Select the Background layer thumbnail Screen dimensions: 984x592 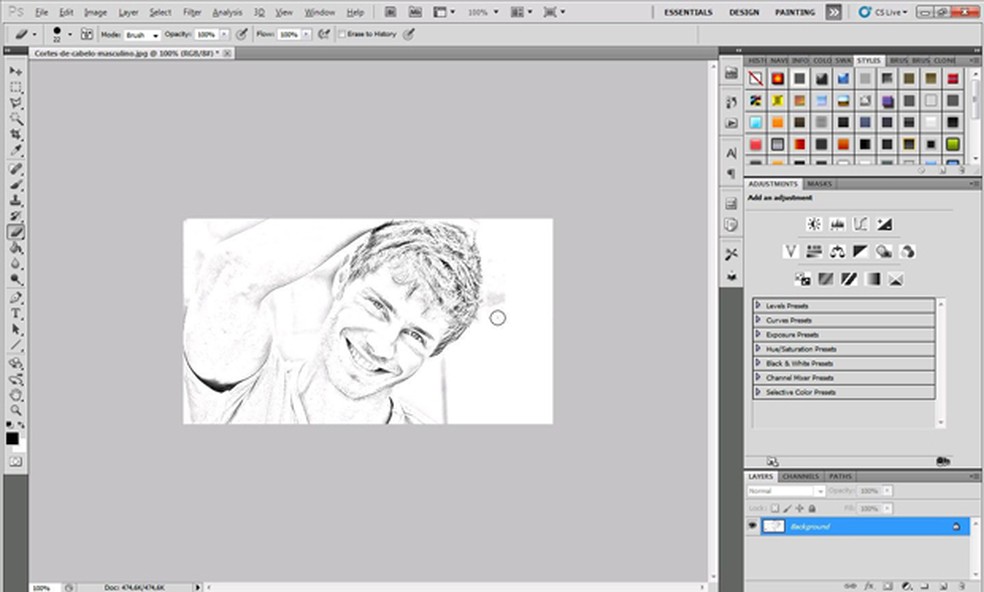point(774,525)
